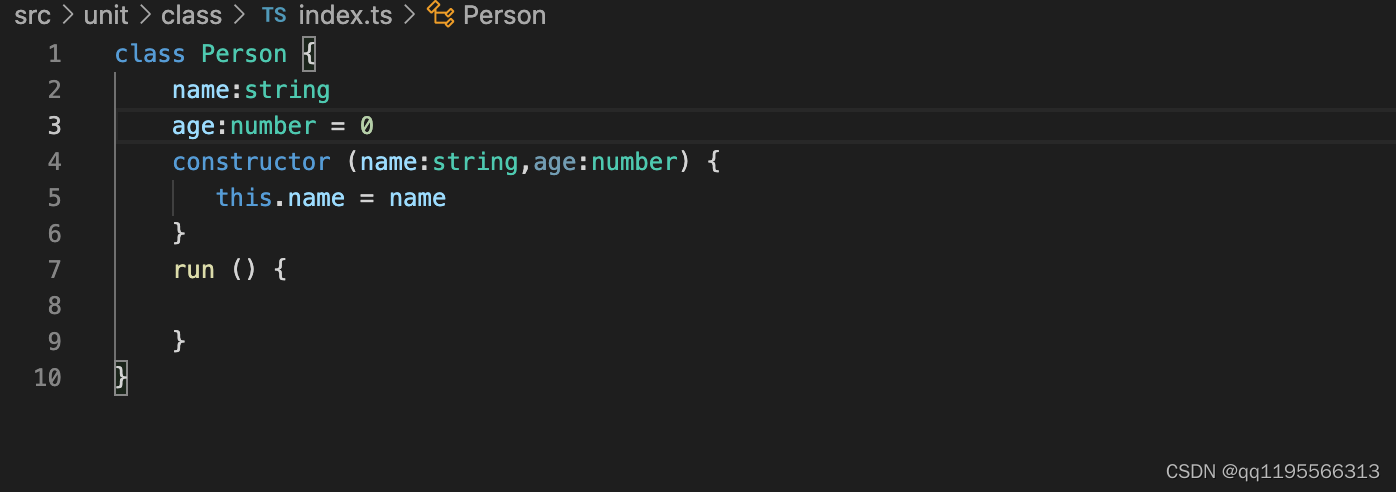Open the class breadcrumb folder

click(191, 16)
